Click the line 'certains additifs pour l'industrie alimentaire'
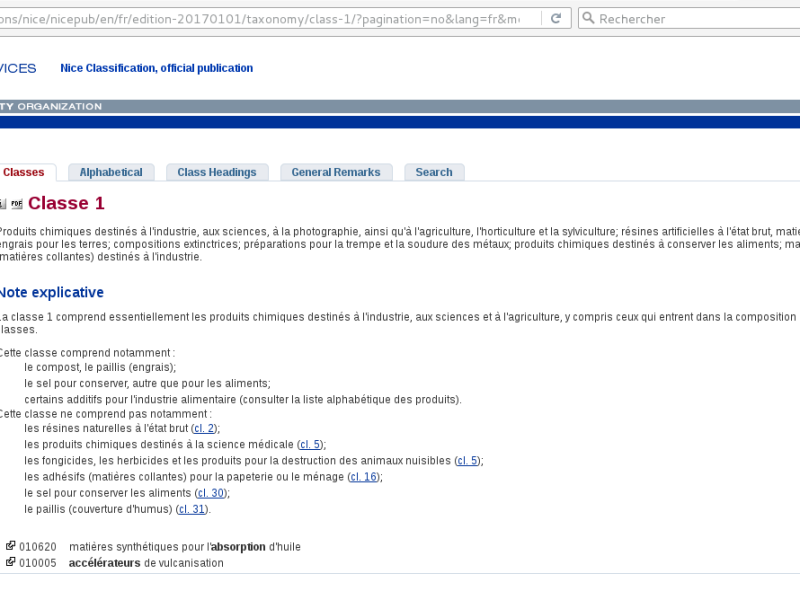 tap(243, 399)
